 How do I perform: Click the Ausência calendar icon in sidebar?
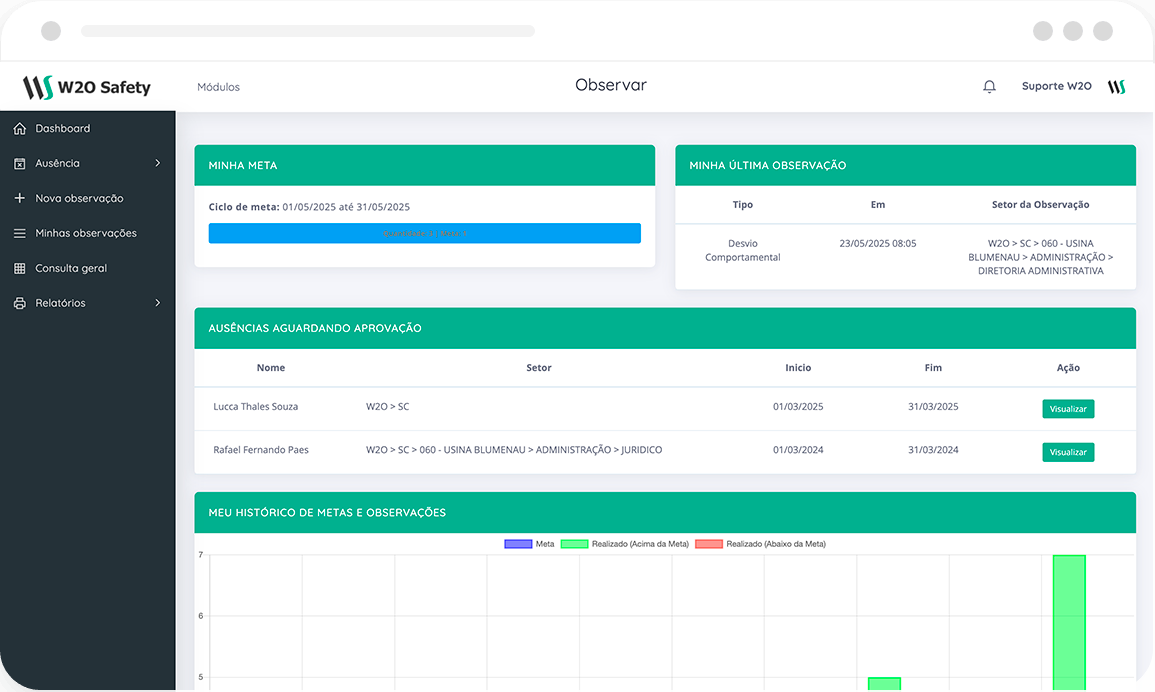20,164
